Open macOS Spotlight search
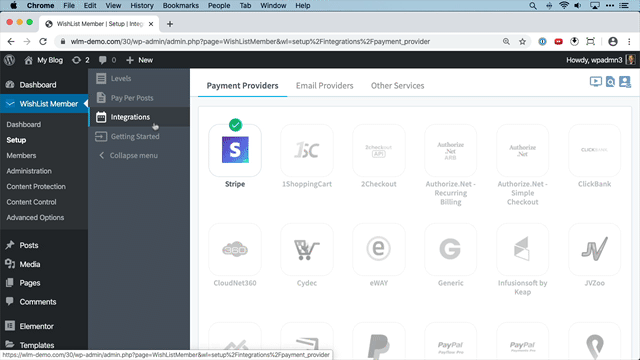 pyautogui.click(x=533, y=6)
